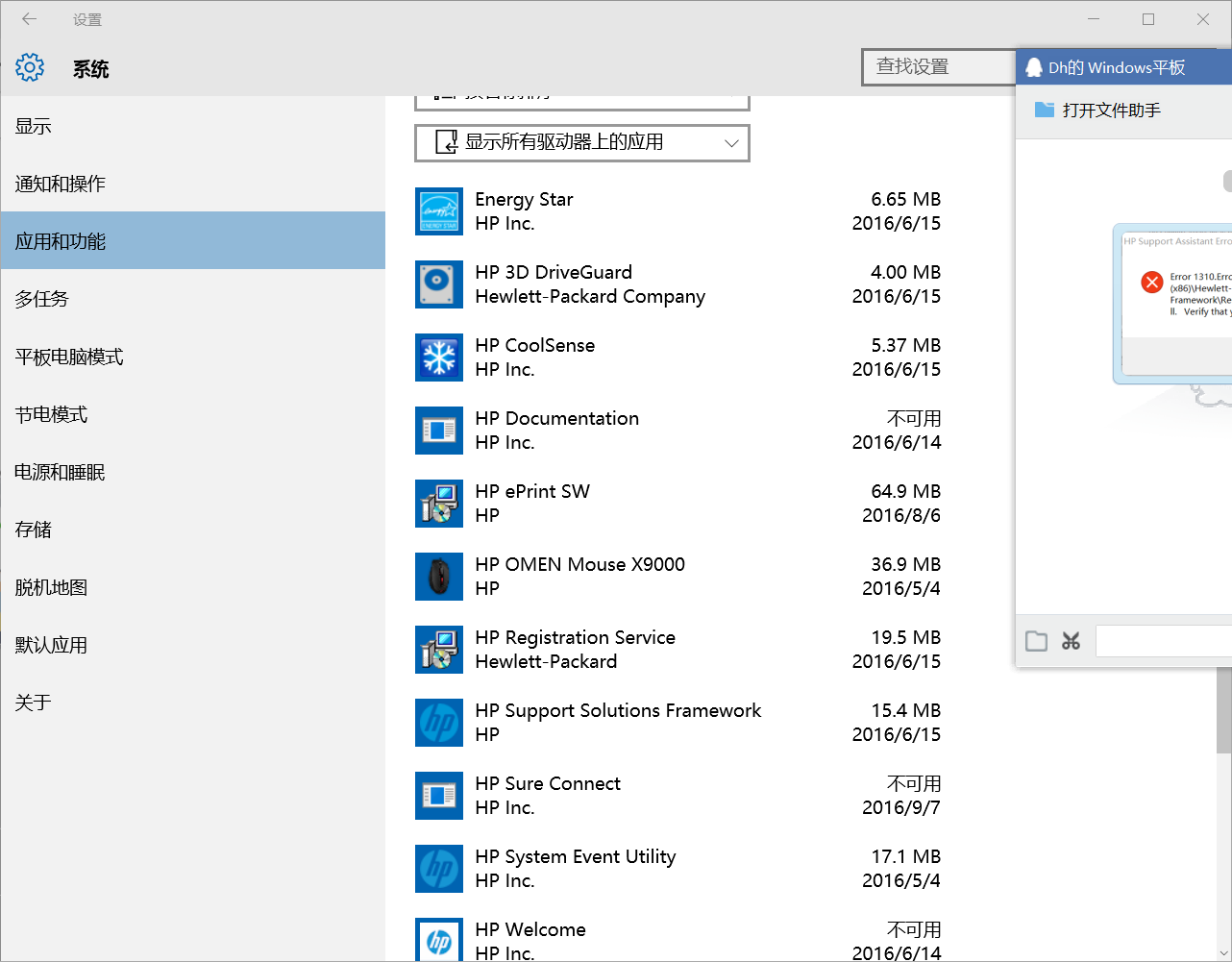1232x962 pixels.
Task: Click the vertical scrollbar of the Settings window
Action: coord(1223,711)
